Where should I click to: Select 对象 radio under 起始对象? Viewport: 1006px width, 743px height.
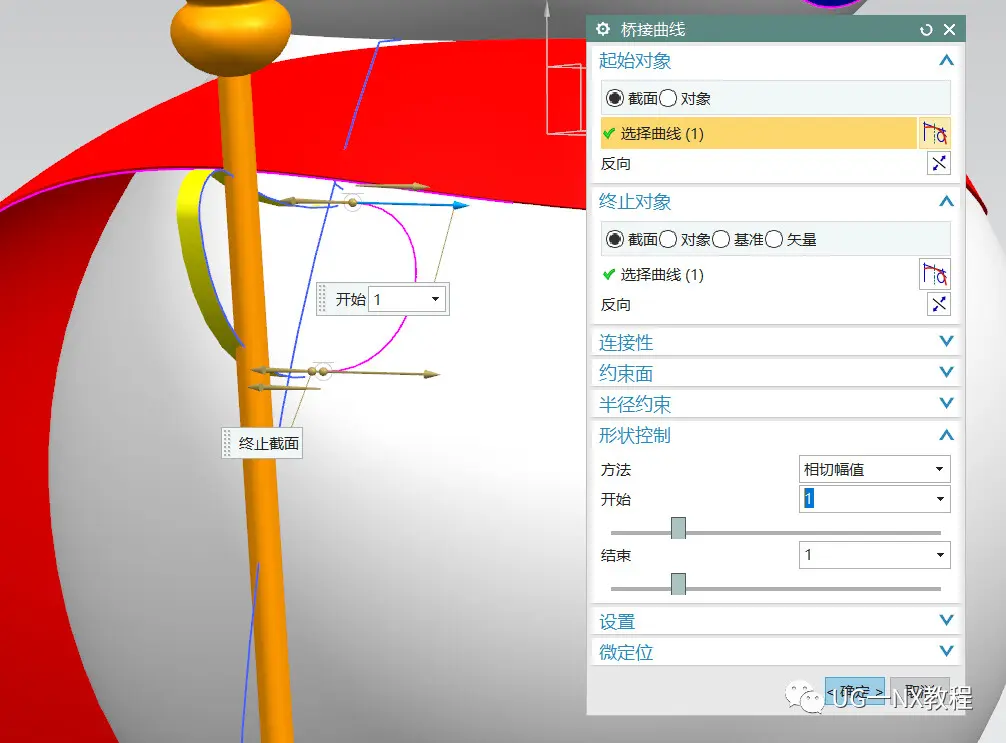668,98
